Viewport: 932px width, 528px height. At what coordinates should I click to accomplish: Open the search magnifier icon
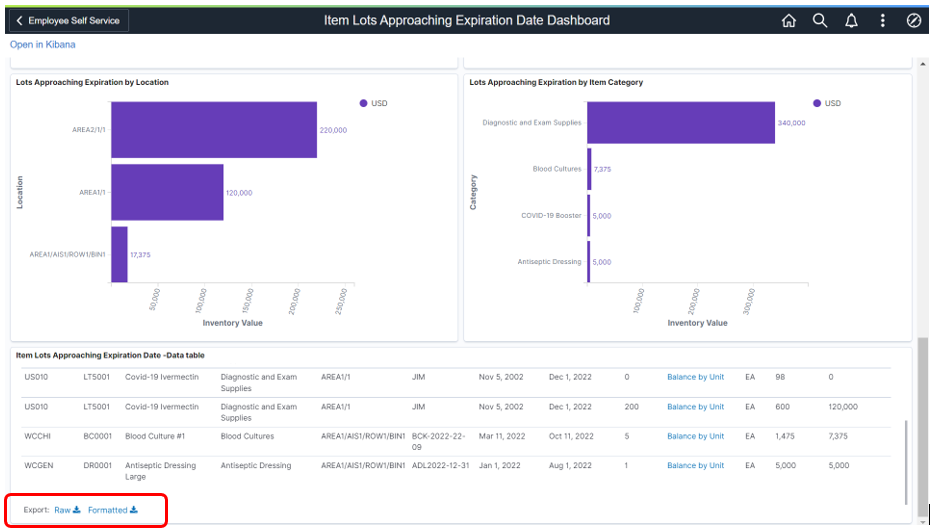tap(820, 20)
